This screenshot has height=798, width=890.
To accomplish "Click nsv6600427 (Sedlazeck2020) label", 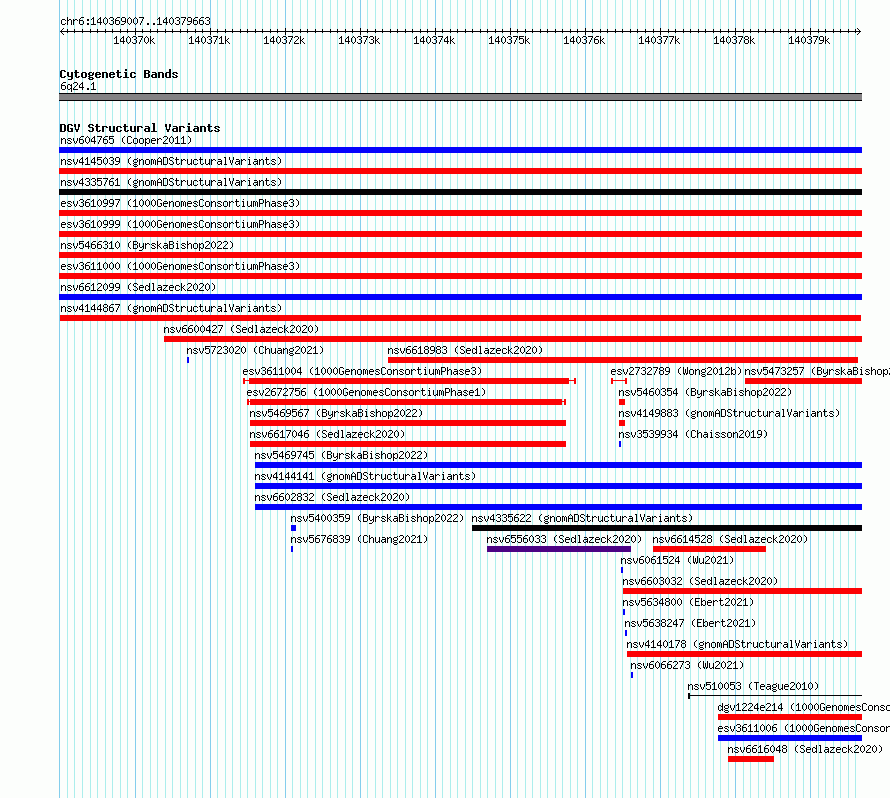I will 241,329.
